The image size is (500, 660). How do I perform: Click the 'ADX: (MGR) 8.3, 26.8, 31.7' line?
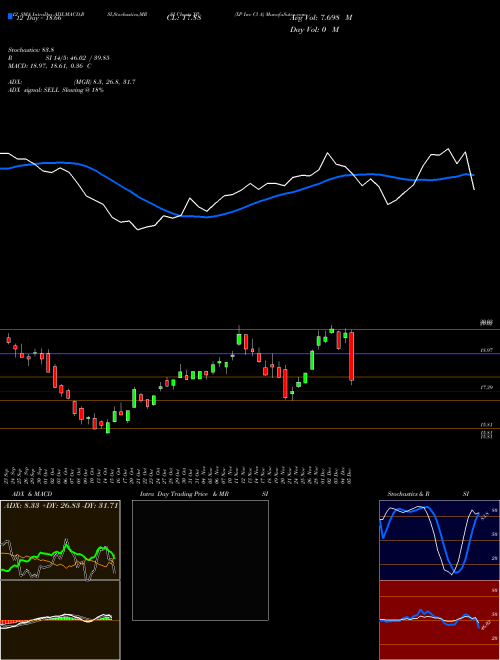tap(72, 82)
